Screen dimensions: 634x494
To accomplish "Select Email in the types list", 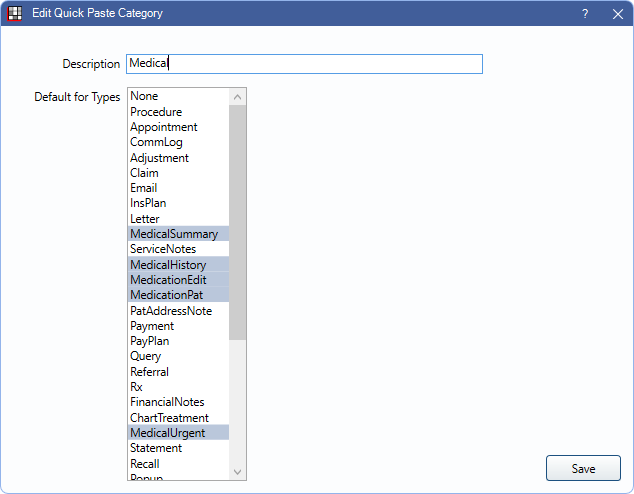I will tap(178, 188).
